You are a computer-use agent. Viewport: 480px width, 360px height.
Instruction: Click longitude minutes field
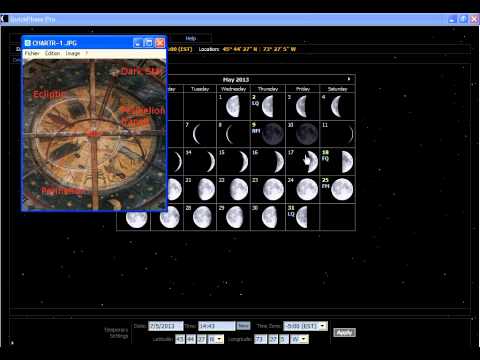click(273, 339)
